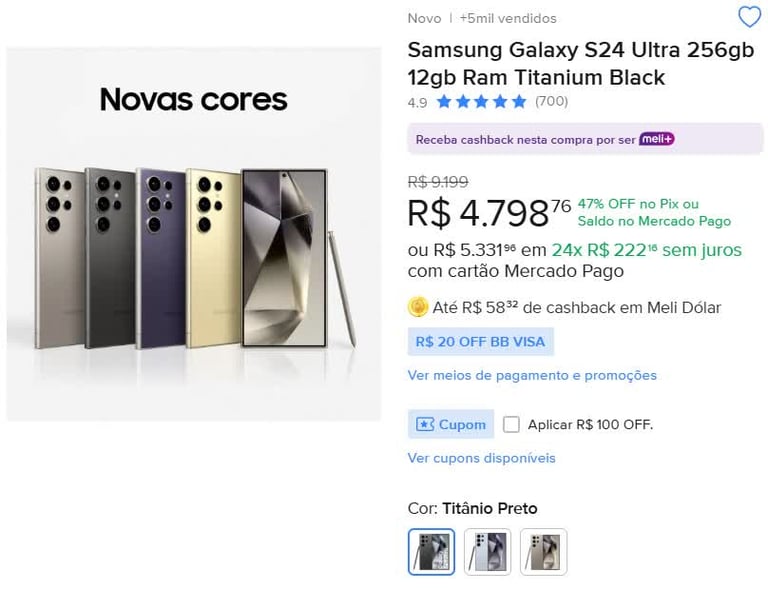Click the R$ 20 OFF BB VISA tag
768x590 pixels.
pyautogui.click(x=481, y=342)
